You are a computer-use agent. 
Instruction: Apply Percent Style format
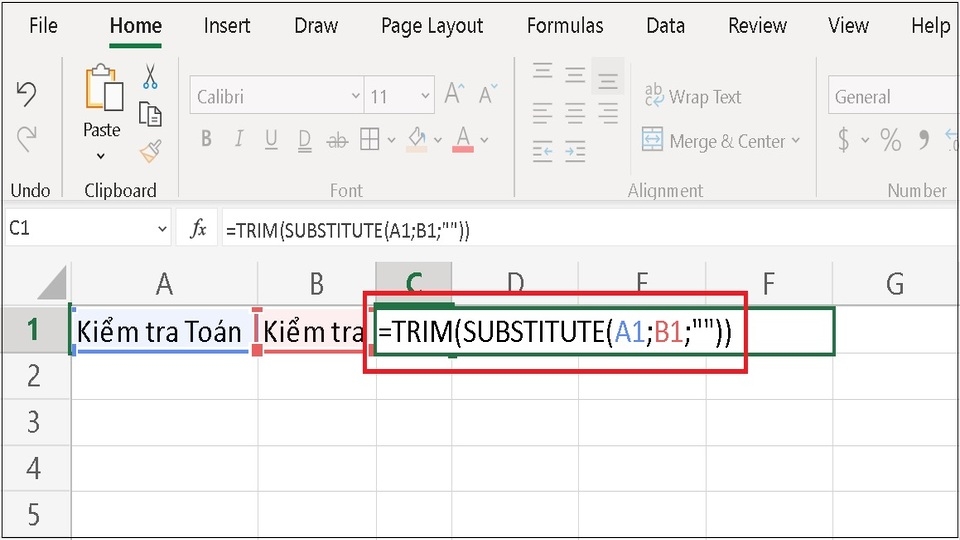(891, 140)
